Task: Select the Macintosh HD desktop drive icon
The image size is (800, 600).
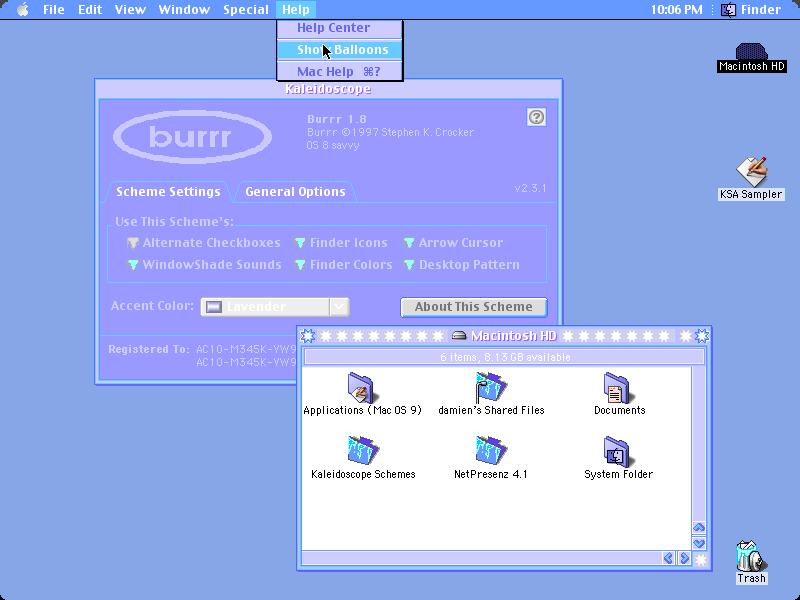Action: click(x=751, y=52)
